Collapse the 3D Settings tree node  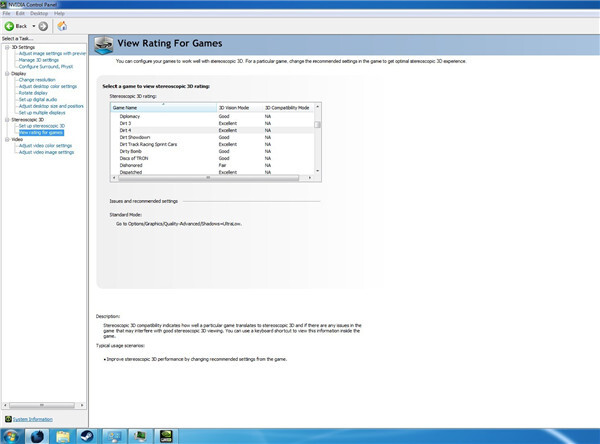pyautogui.click(x=5, y=46)
